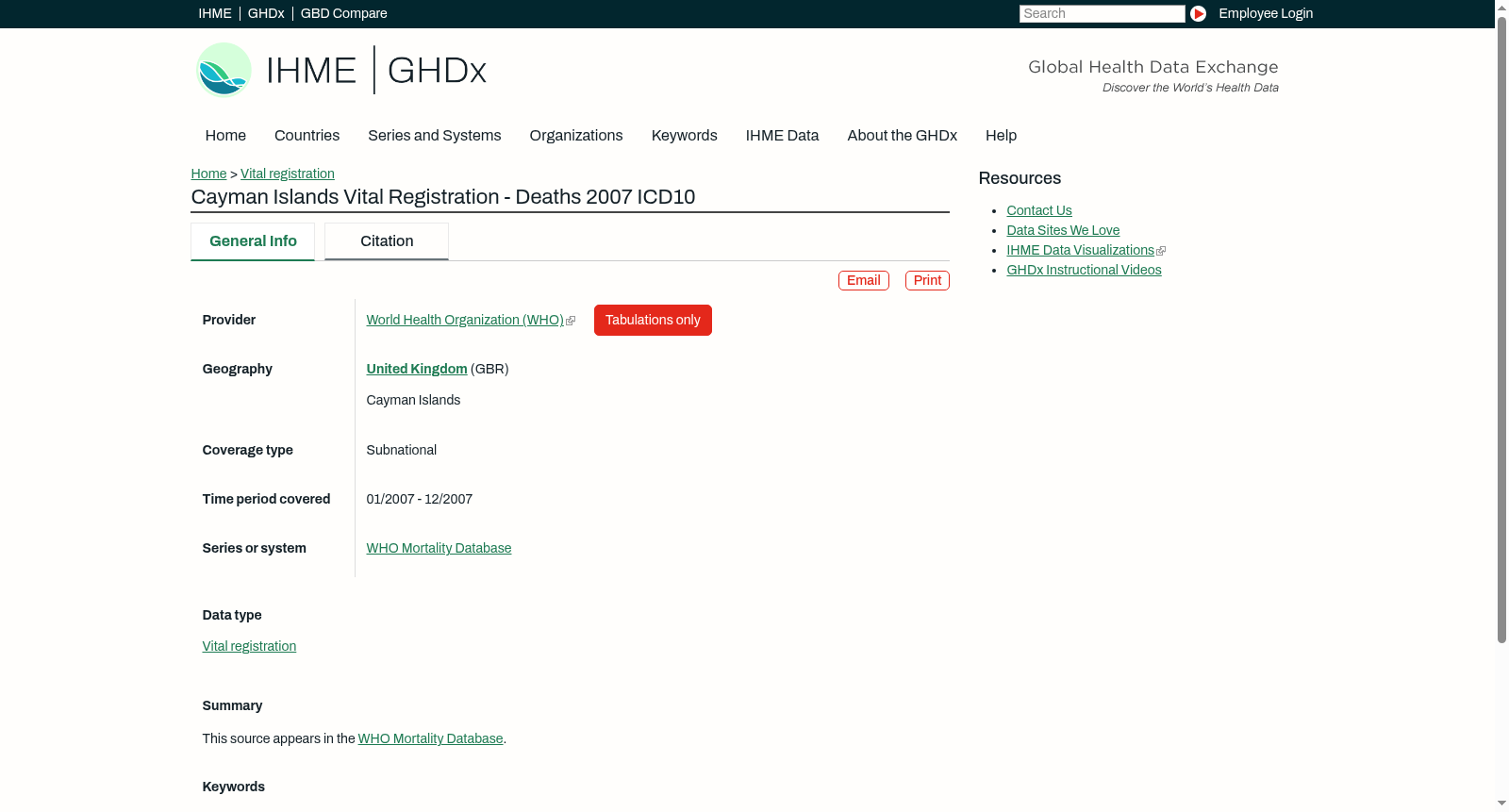This screenshot has height=812, width=1509.
Task: Open the Home menu item
Action: pyautogui.click(x=225, y=136)
